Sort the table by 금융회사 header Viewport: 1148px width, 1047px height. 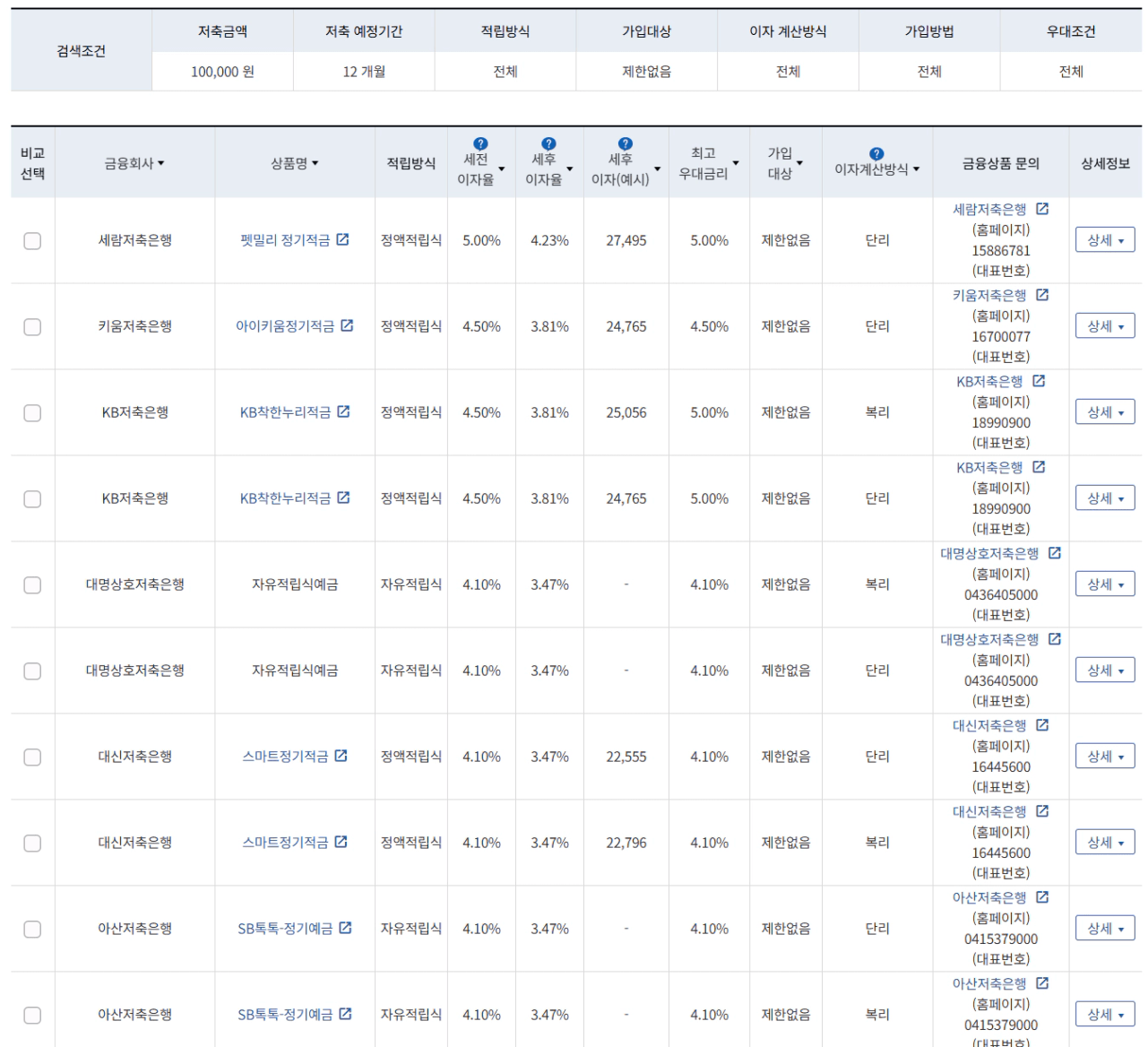point(134,163)
